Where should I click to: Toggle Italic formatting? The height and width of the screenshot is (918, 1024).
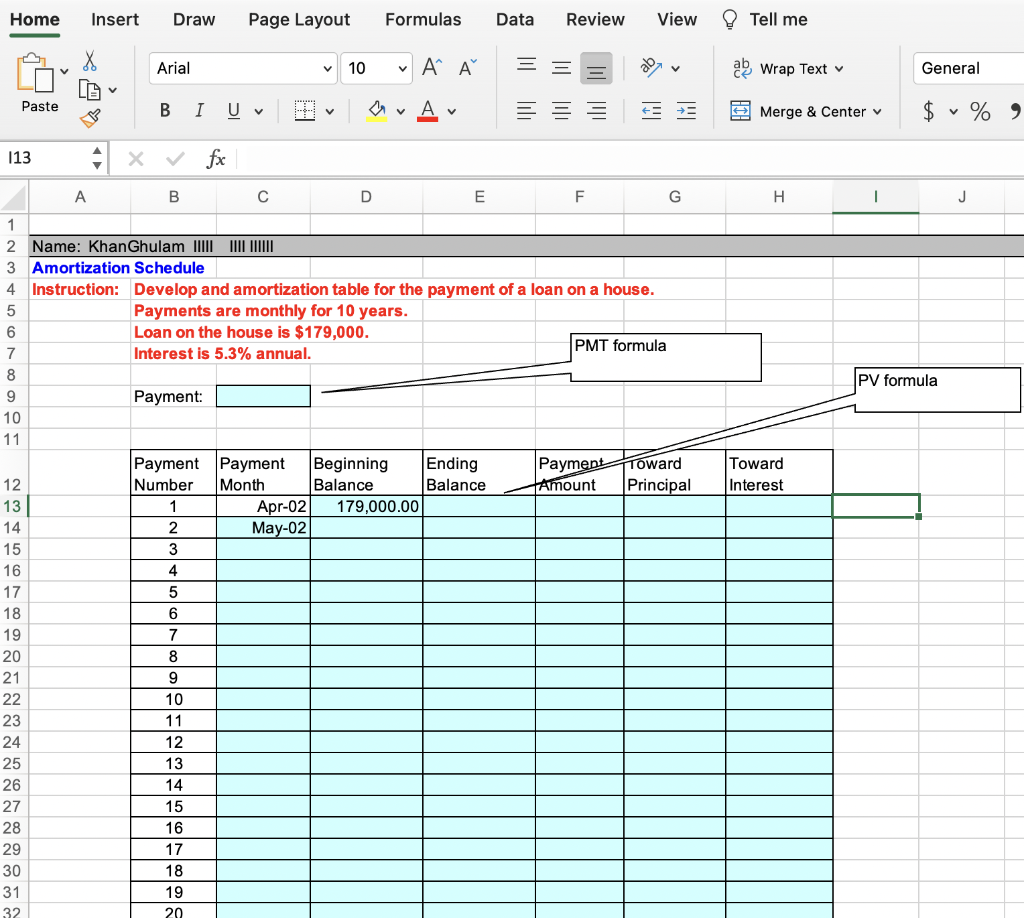[198, 110]
